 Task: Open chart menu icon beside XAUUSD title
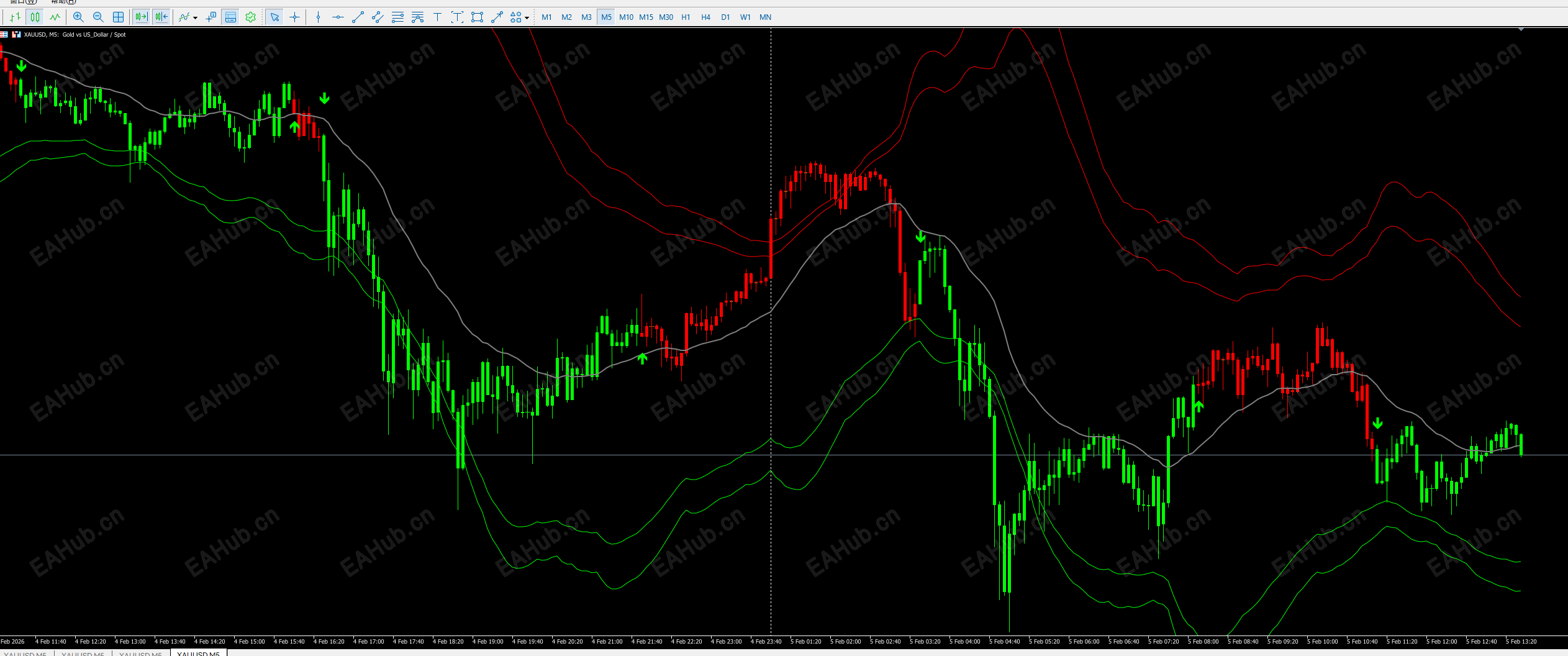click(x=4, y=35)
